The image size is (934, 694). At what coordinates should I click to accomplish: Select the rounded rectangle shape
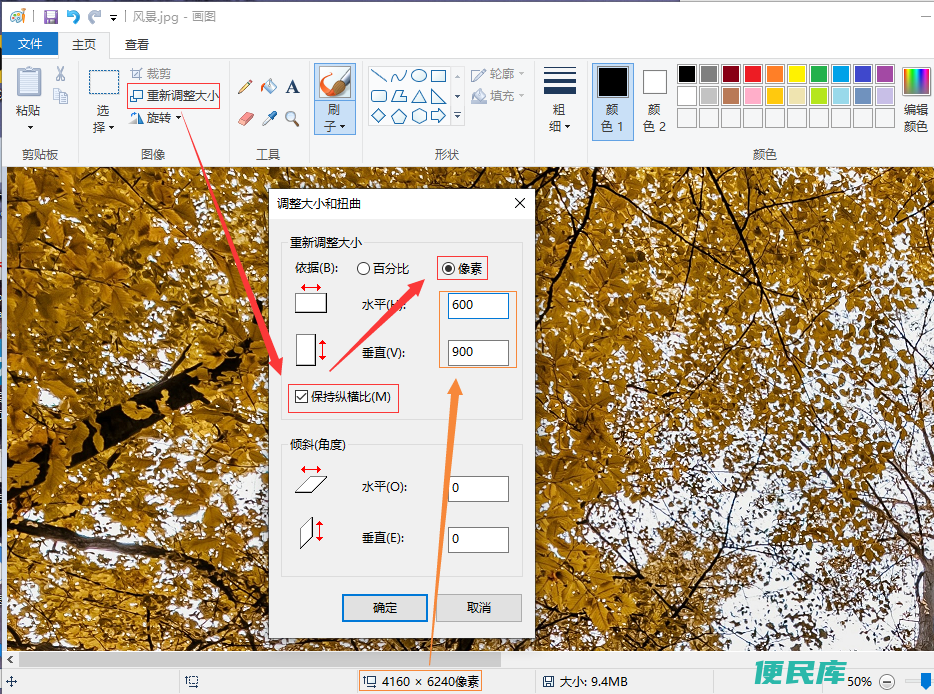379,96
